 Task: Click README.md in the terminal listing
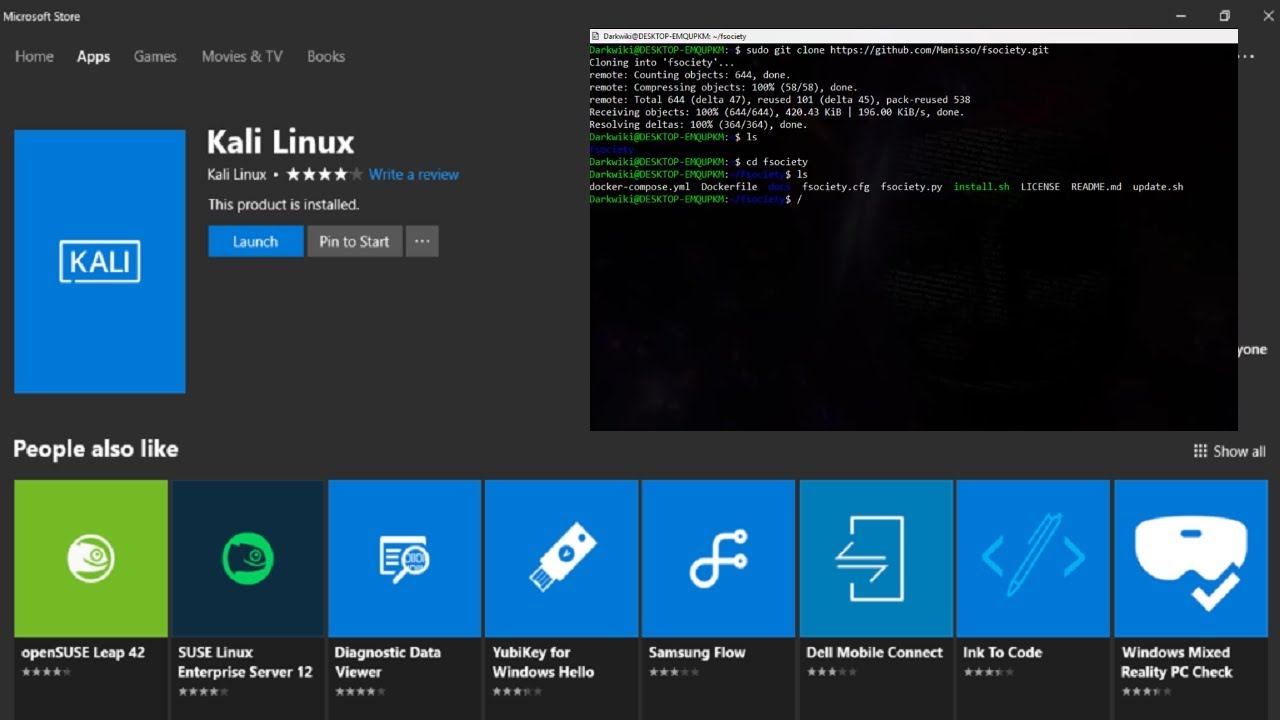pos(1096,187)
